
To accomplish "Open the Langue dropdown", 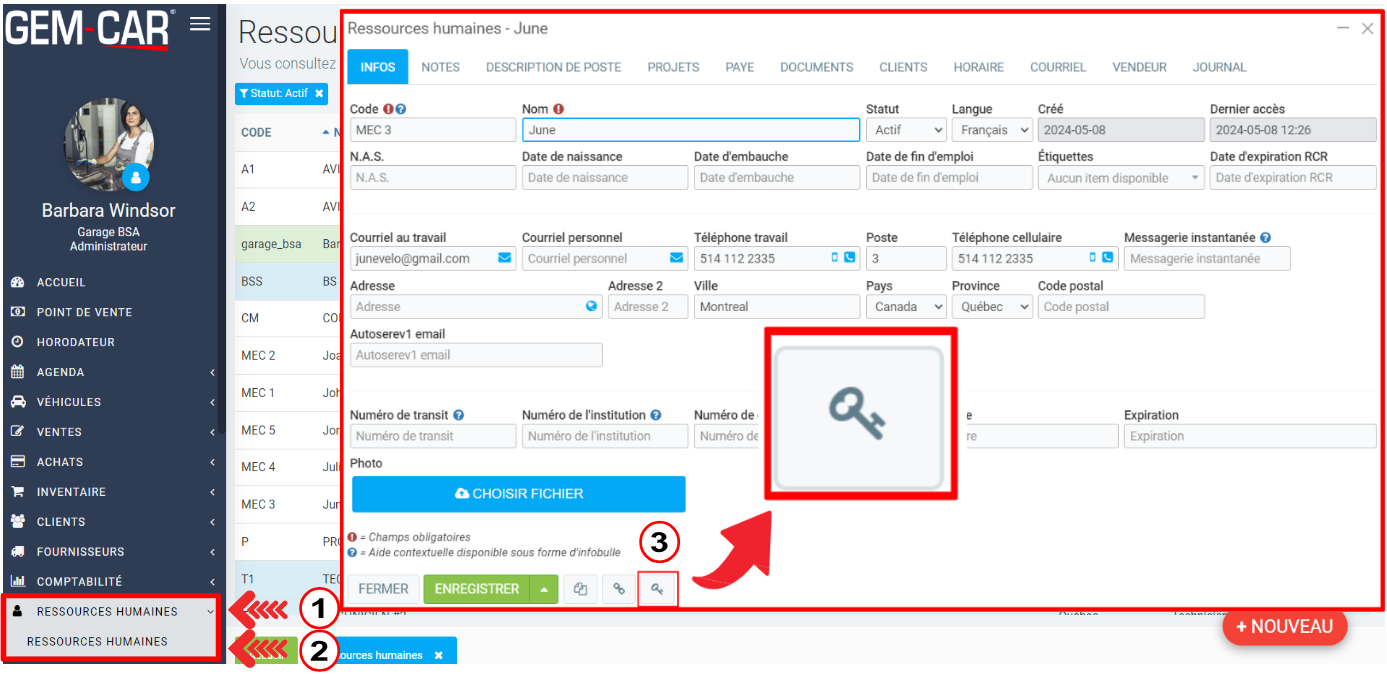I will (x=992, y=130).
